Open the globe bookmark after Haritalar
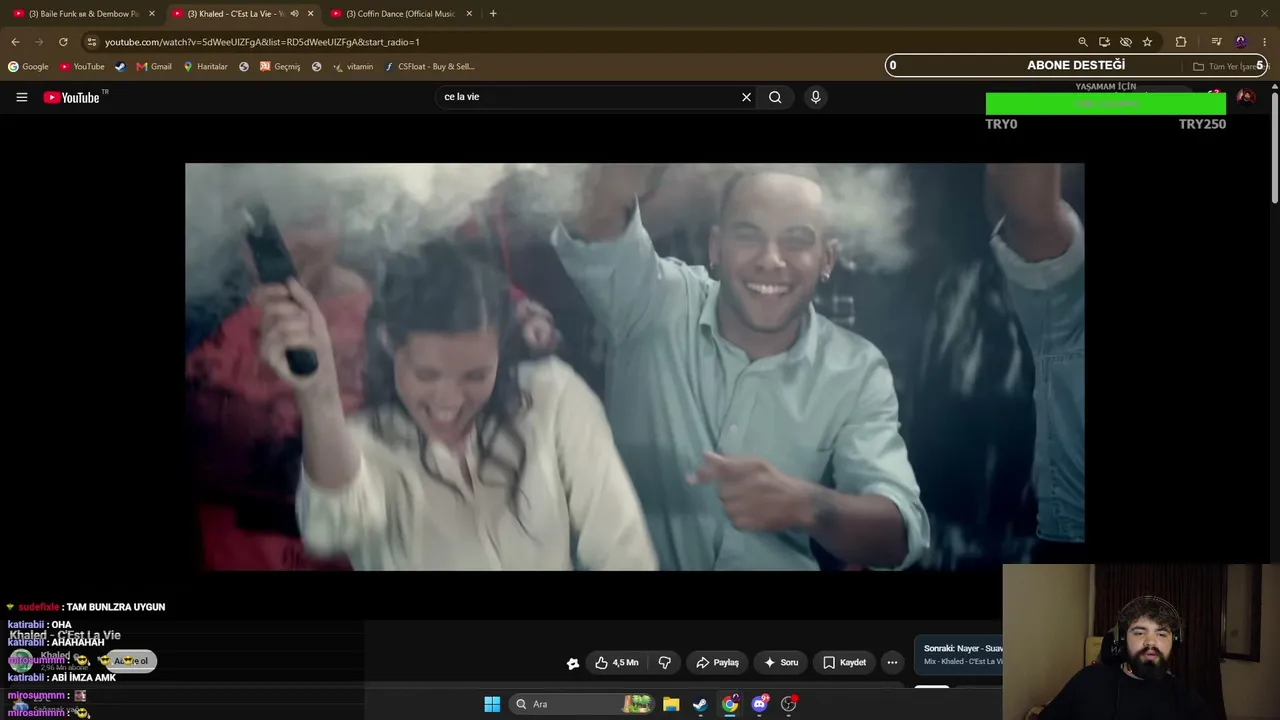The width and height of the screenshot is (1280, 720). click(244, 67)
